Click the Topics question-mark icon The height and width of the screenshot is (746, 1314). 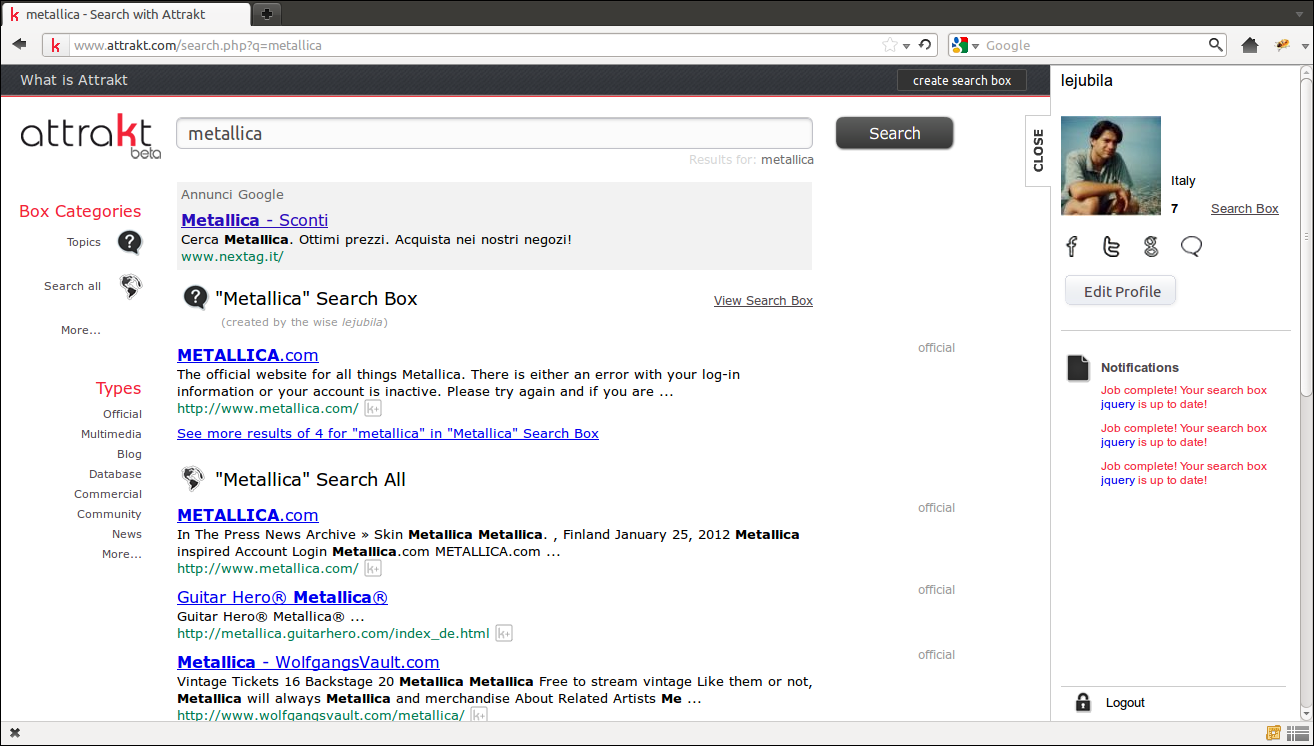pyautogui.click(x=130, y=243)
